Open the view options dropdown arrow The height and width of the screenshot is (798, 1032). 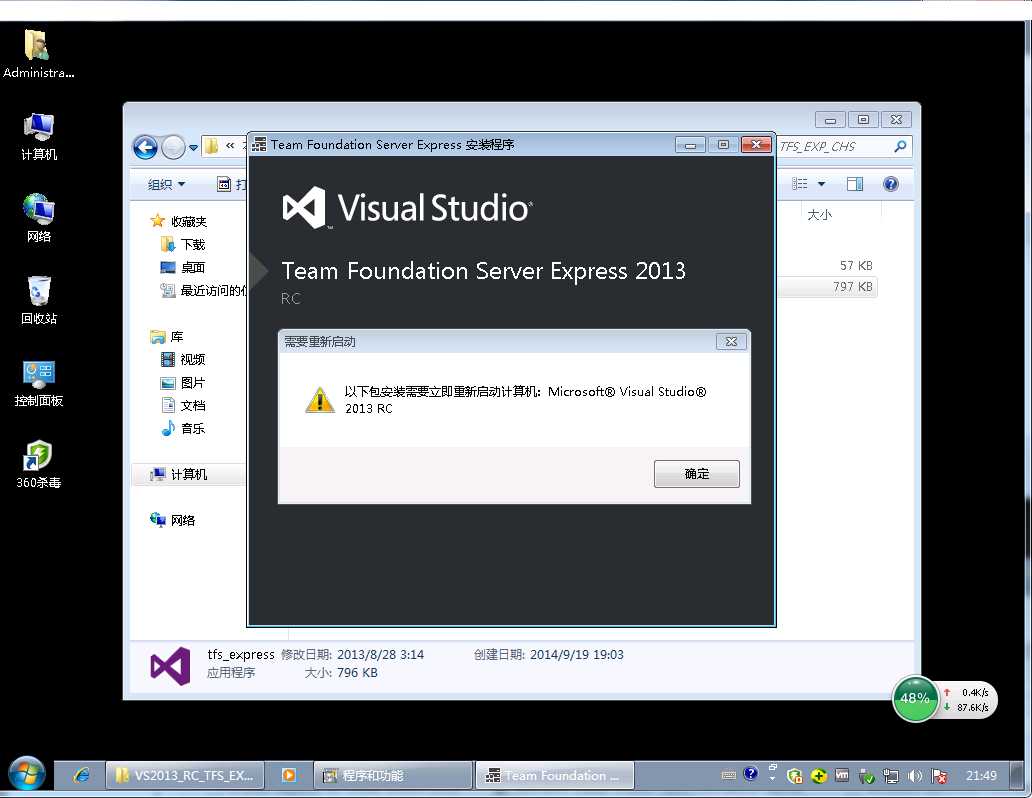[x=821, y=184]
